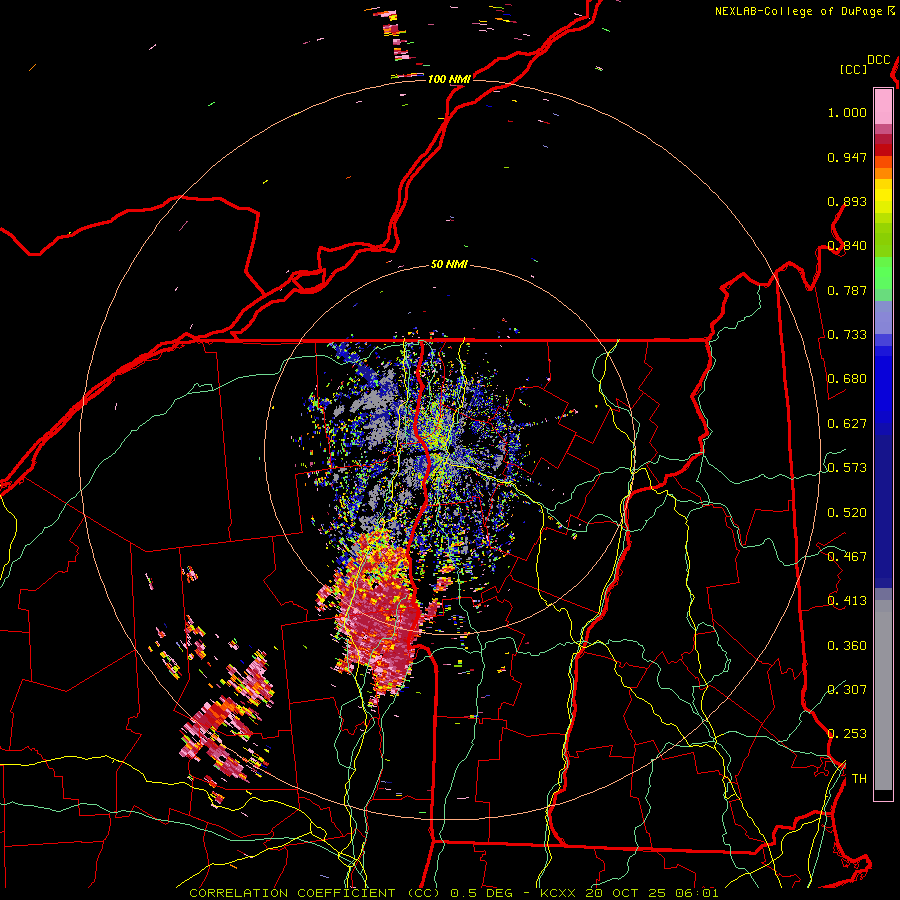The height and width of the screenshot is (900, 900).
Task: Select the 0.360 scale value
Action: point(847,646)
